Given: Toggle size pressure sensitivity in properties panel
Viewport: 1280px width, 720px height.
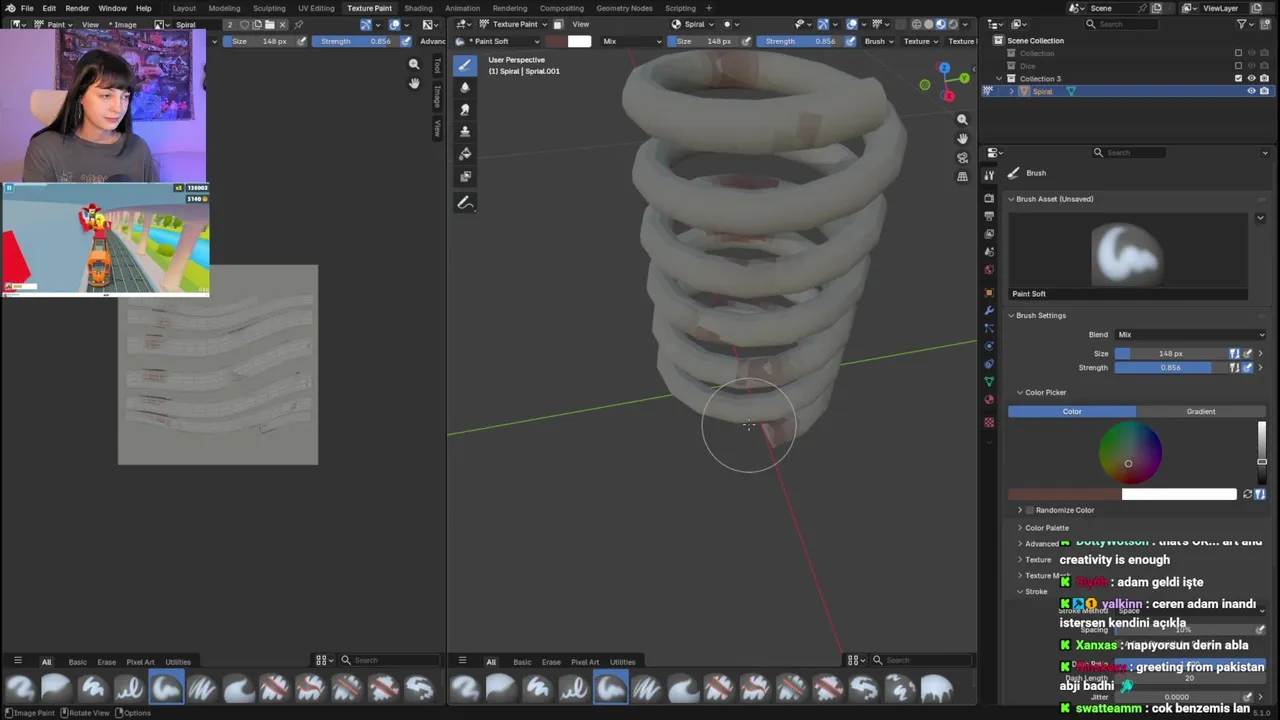Looking at the screenshot, I should [x=1247, y=353].
